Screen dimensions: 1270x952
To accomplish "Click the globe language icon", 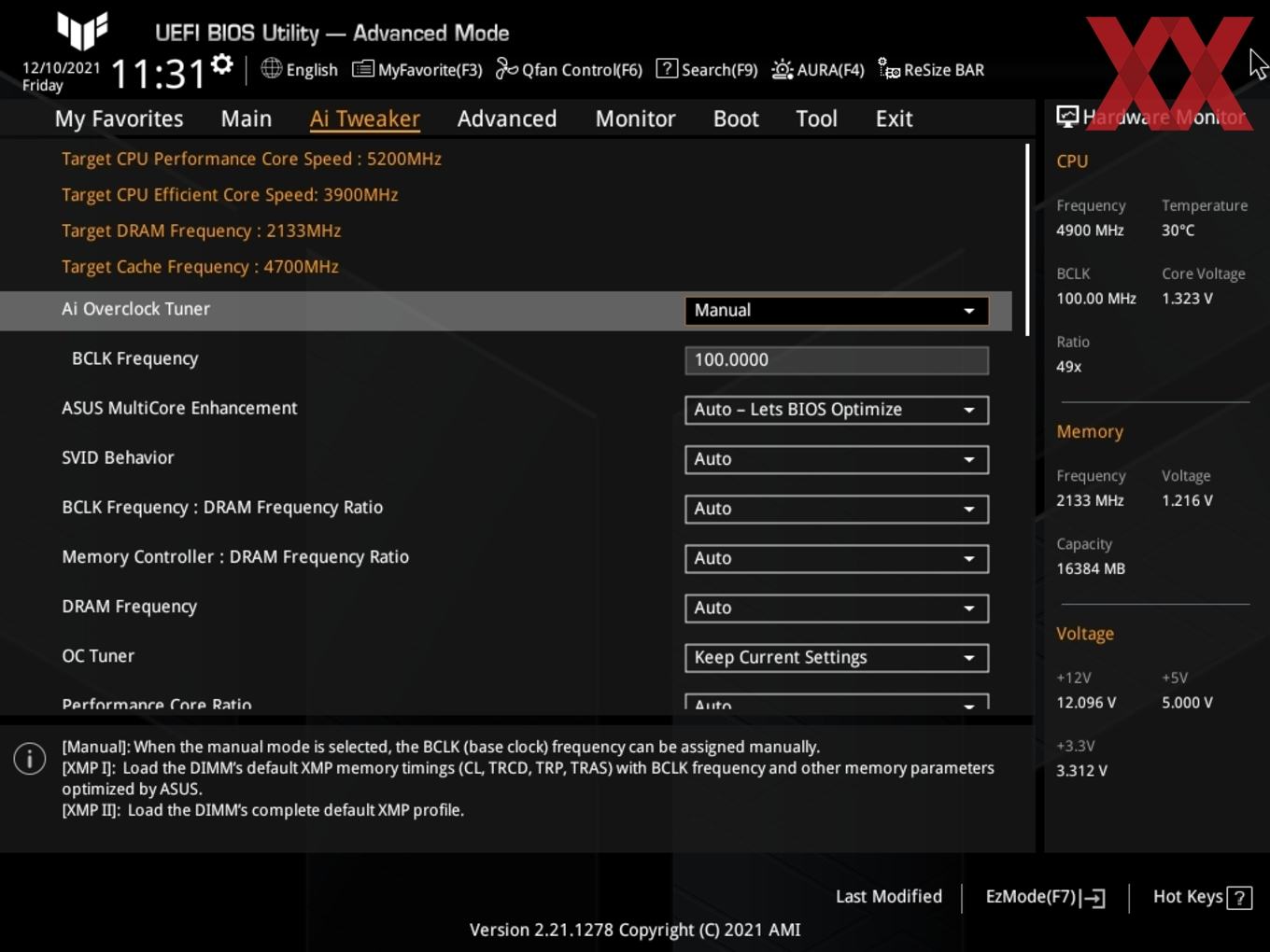I will [x=271, y=68].
